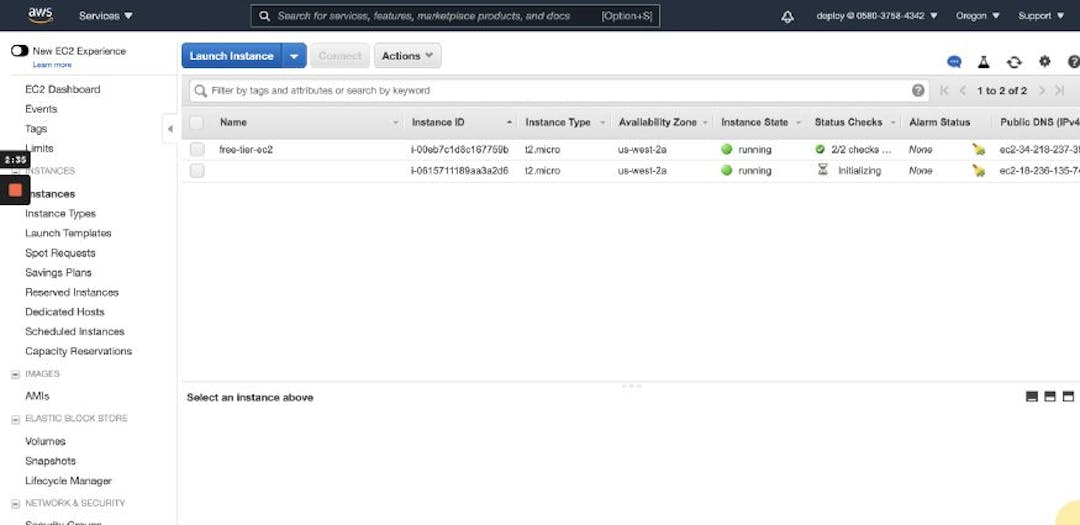
Task: Expand the Launch Instance dropdown arrow
Action: [x=294, y=56]
